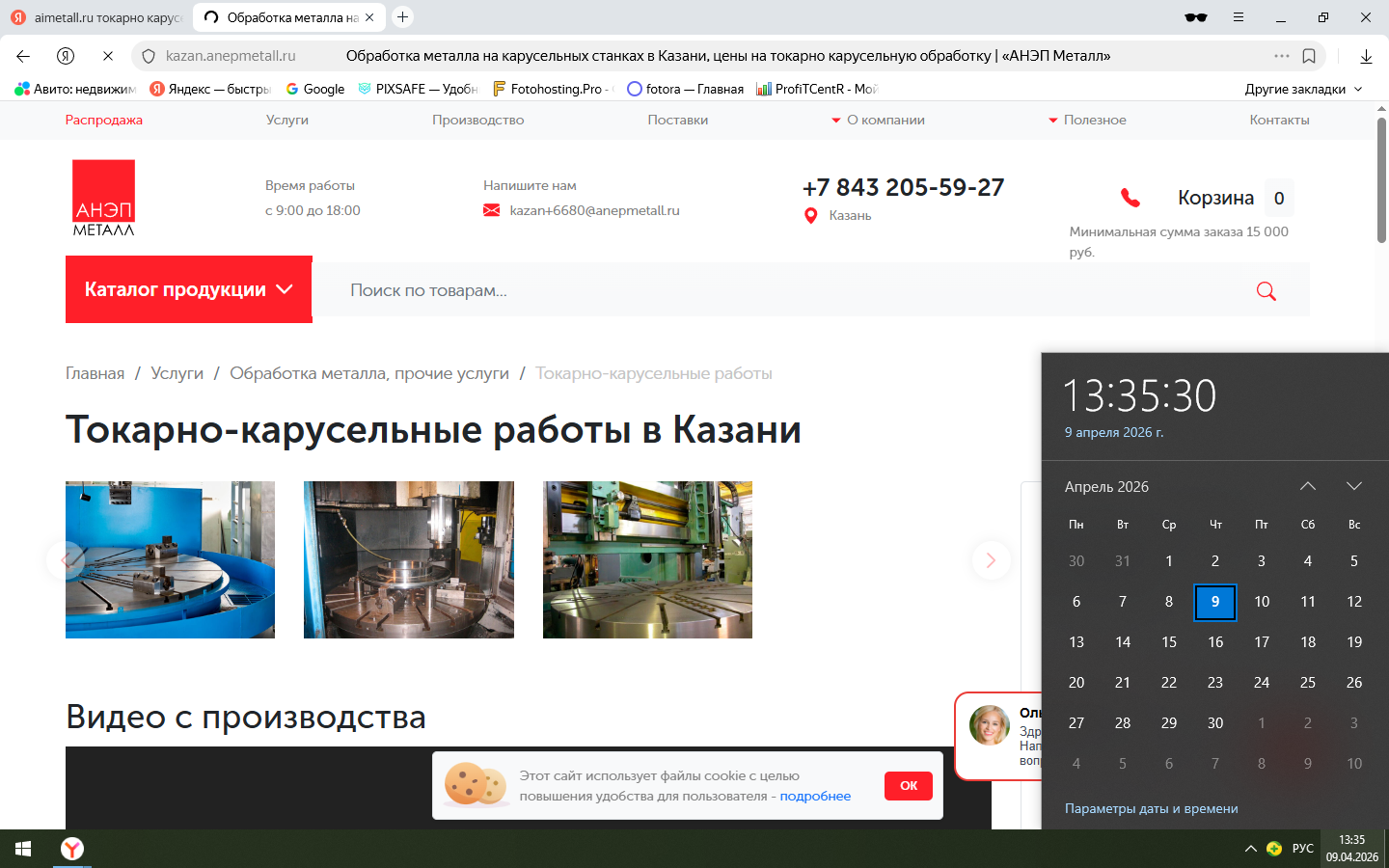Open the Windows Start menu
The height and width of the screenshot is (868, 1389).
(x=23, y=849)
